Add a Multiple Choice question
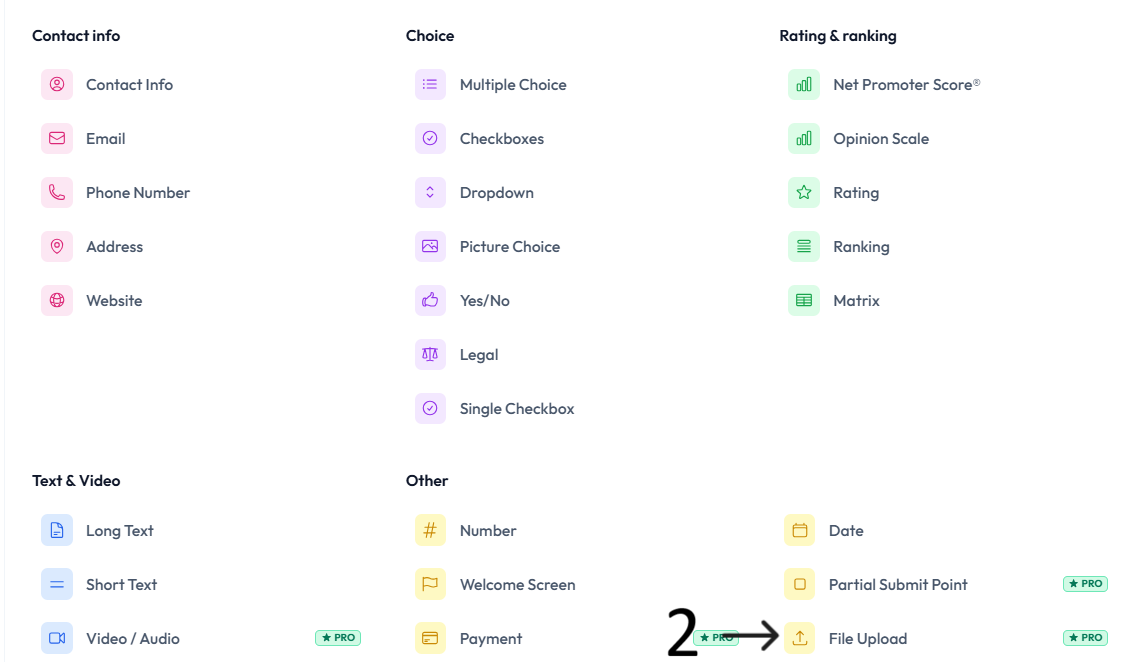 513,85
